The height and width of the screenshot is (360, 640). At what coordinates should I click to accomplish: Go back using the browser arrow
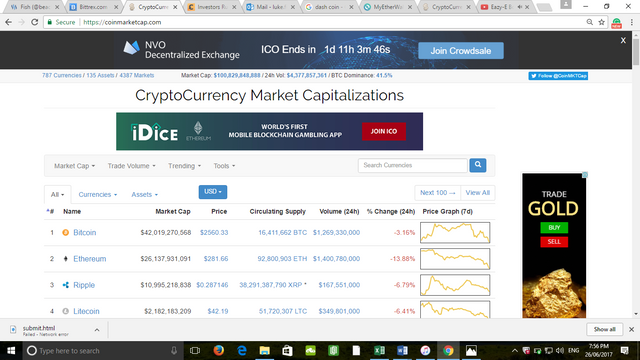tap(9, 22)
